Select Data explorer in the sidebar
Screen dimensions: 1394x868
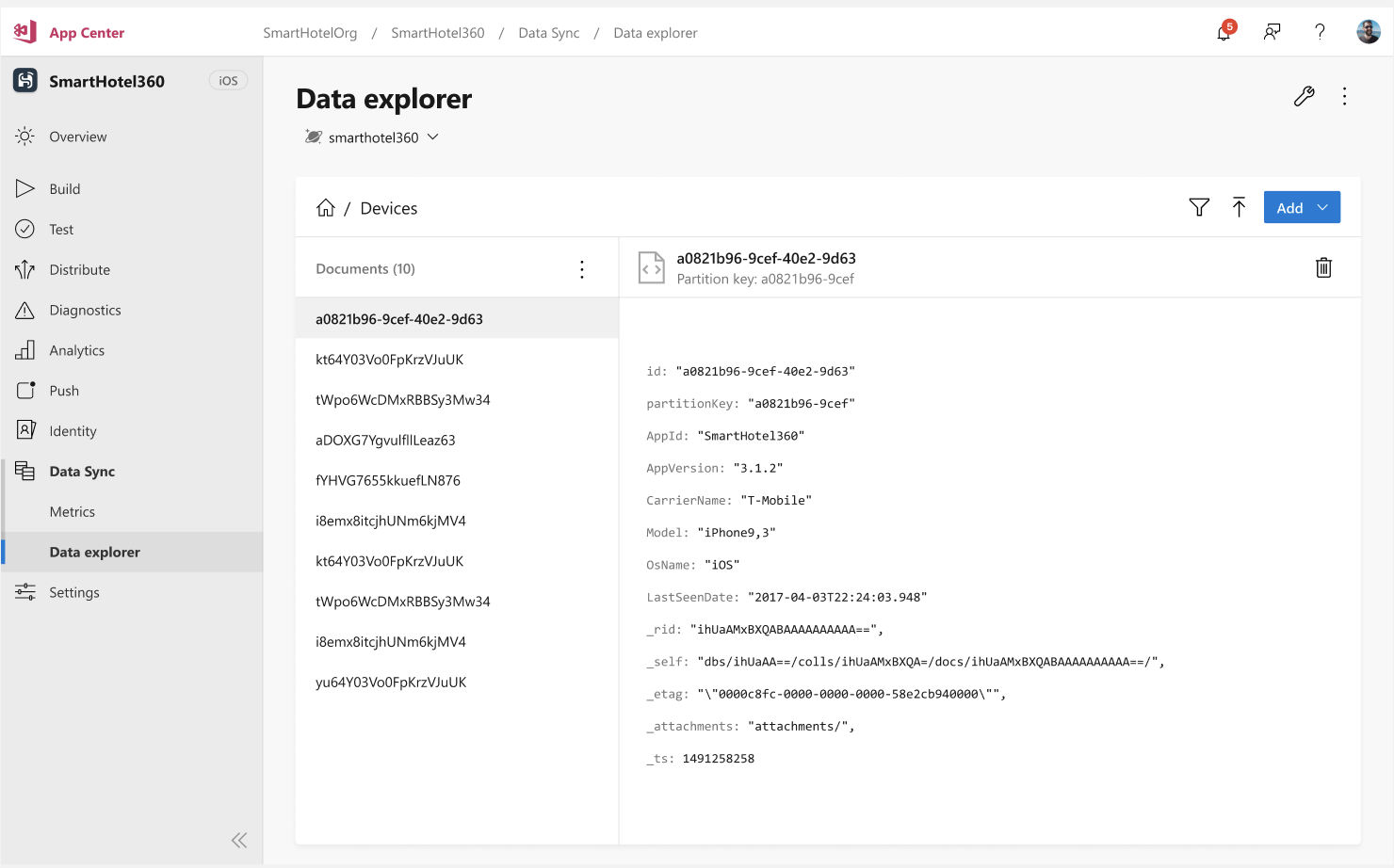point(132,553)
